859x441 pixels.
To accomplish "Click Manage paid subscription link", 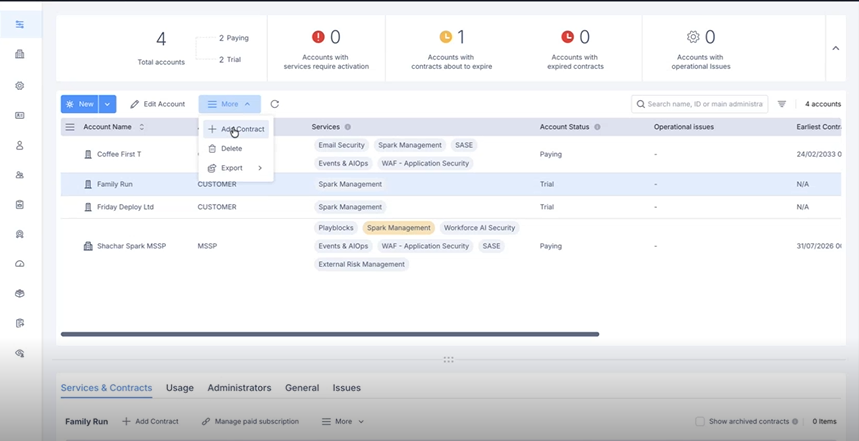I will [250, 422].
